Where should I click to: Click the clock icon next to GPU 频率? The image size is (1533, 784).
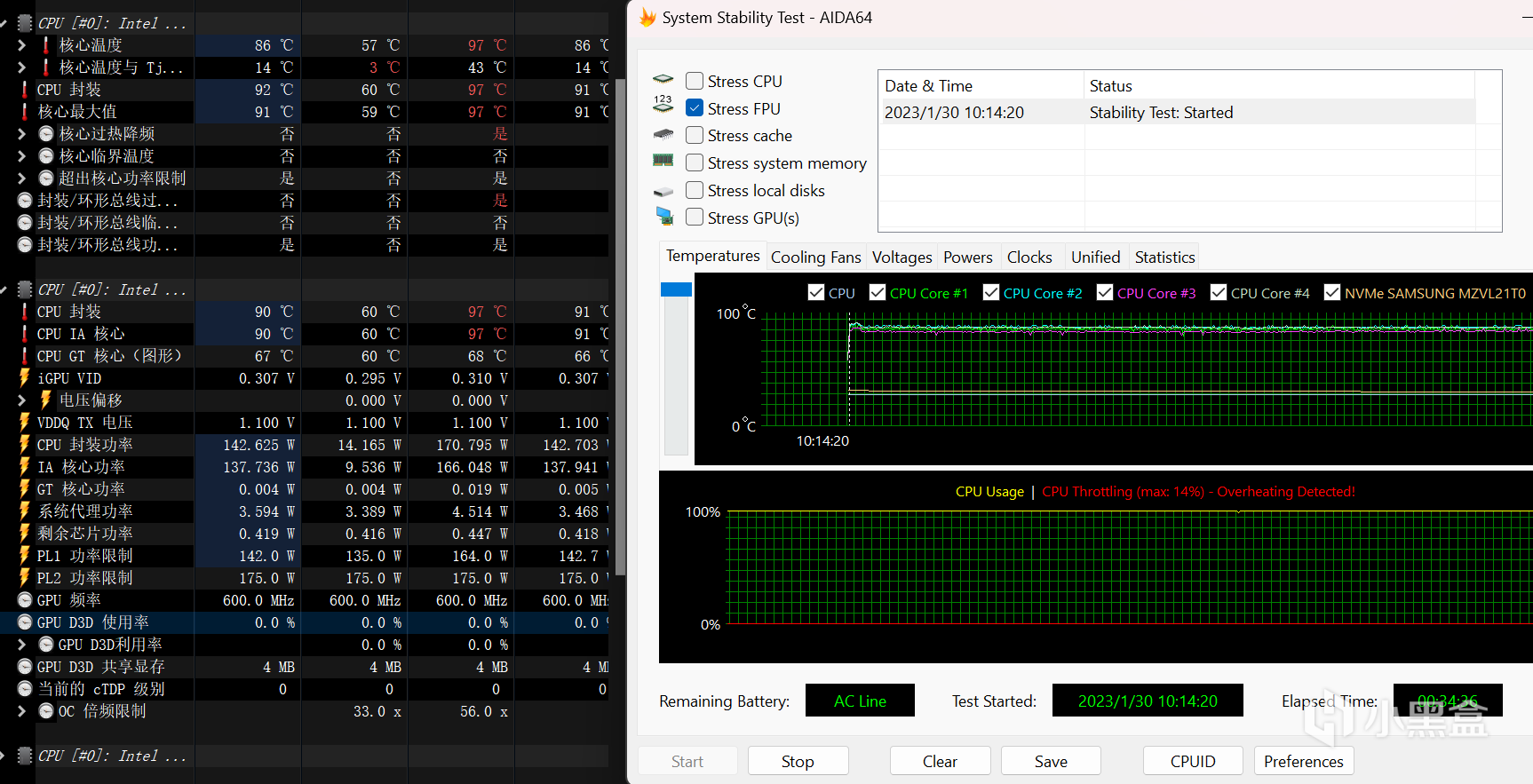25,600
